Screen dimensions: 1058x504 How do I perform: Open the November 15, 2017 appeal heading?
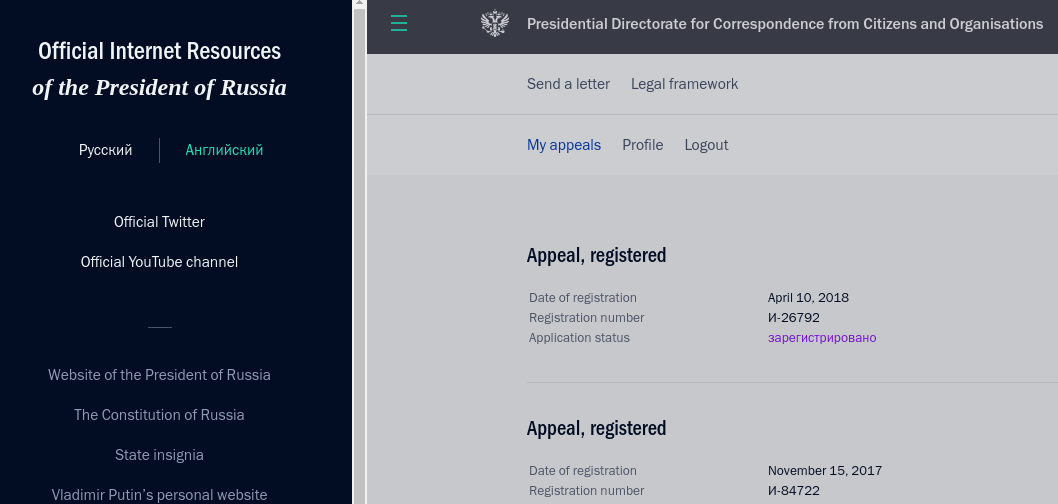tap(596, 428)
